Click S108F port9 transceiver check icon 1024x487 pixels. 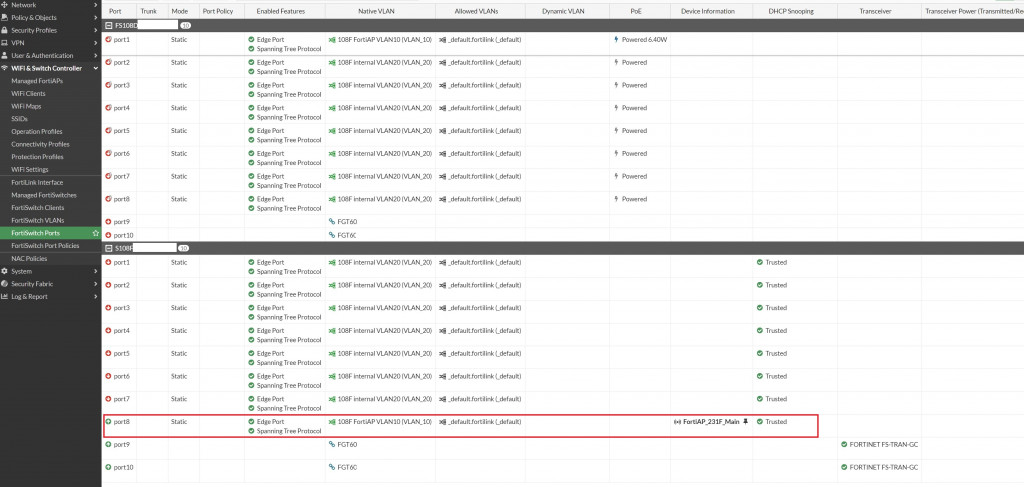pos(844,445)
